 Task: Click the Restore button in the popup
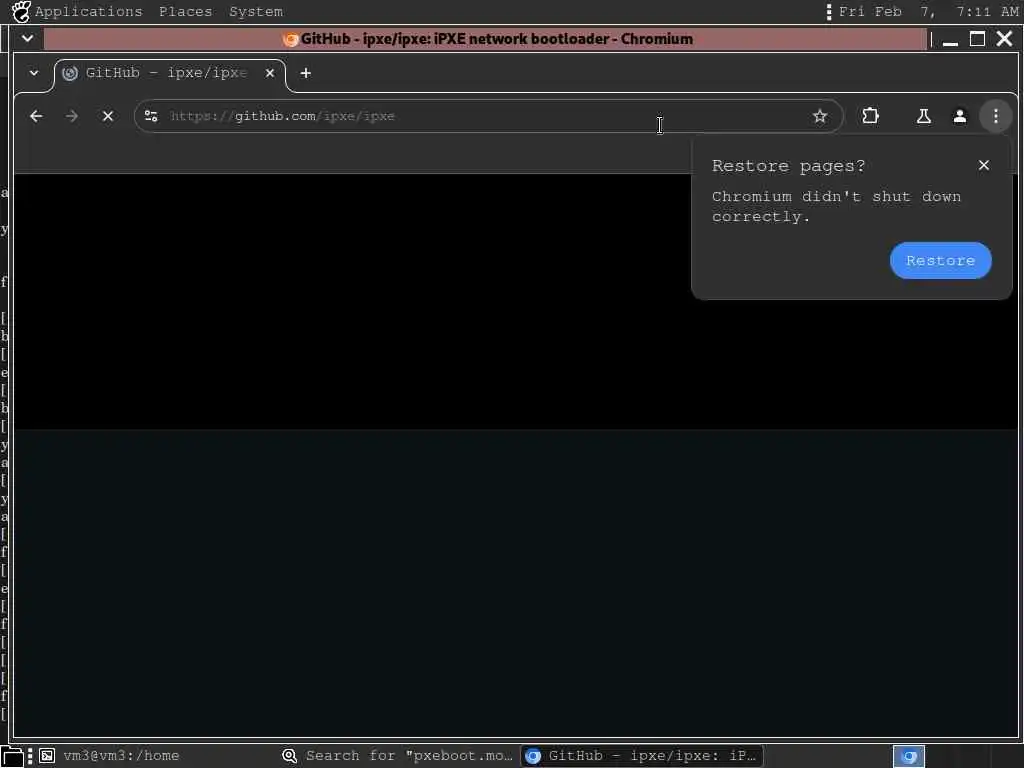[940, 260]
